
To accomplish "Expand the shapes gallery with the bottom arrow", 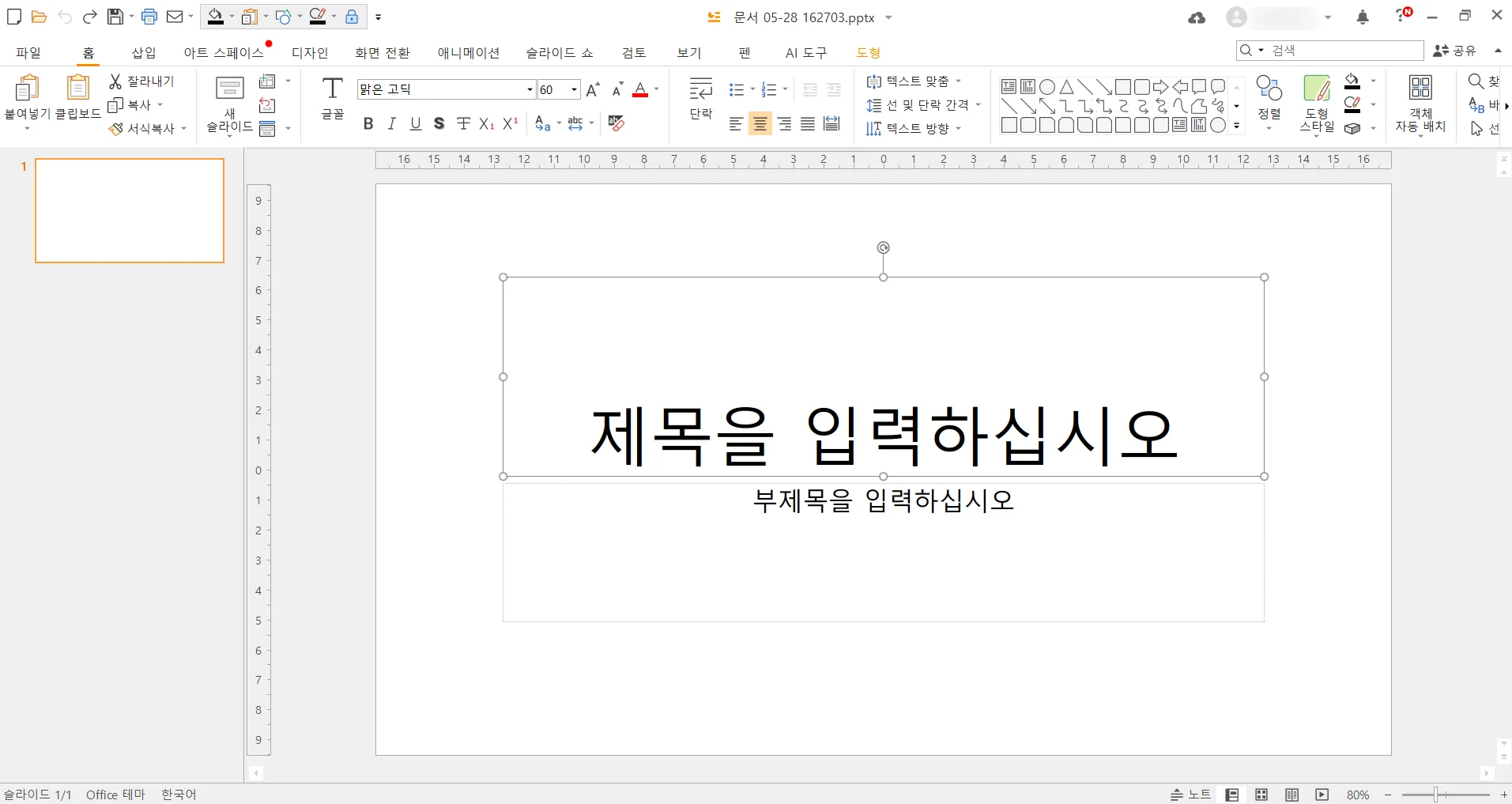I will (x=1235, y=125).
